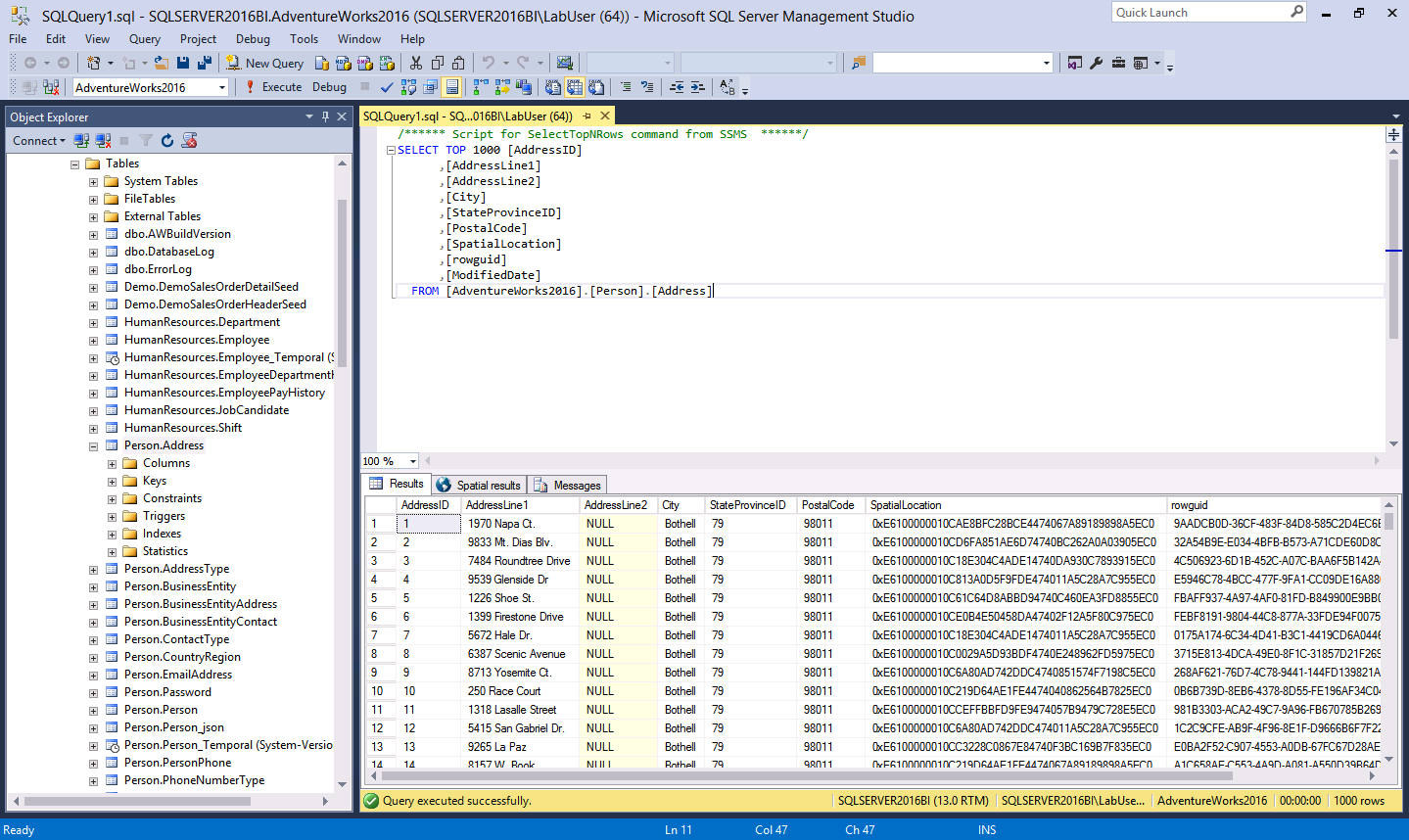Collapse the SELECT statement outline in editor
Image resolution: width=1409 pixels, height=840 pixels.
391,151
